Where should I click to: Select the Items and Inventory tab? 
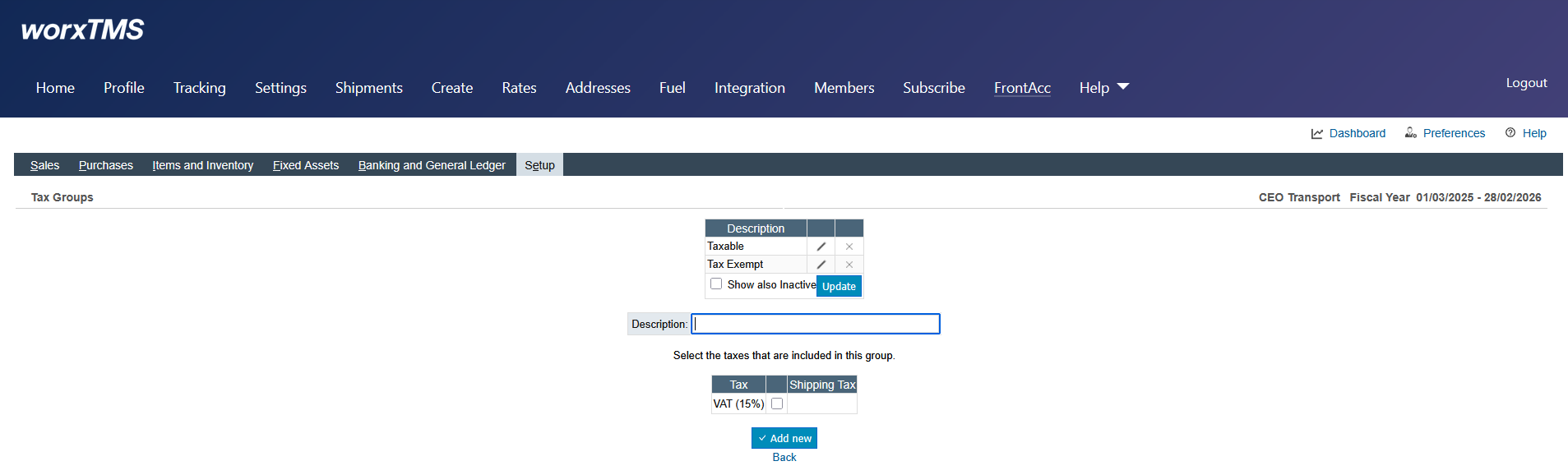202,165
